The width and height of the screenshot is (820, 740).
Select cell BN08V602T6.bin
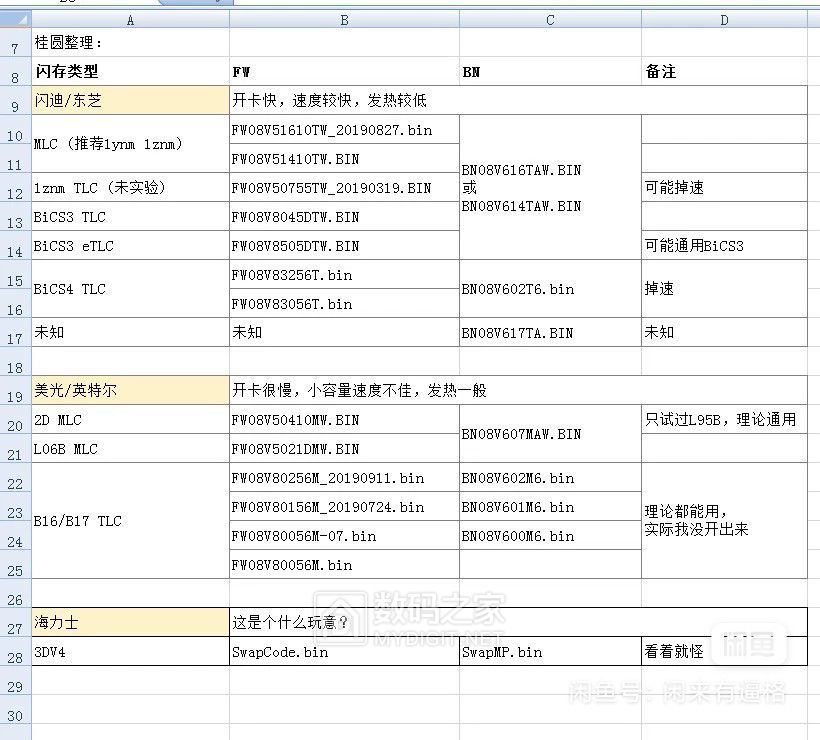[x=550, y=289]
